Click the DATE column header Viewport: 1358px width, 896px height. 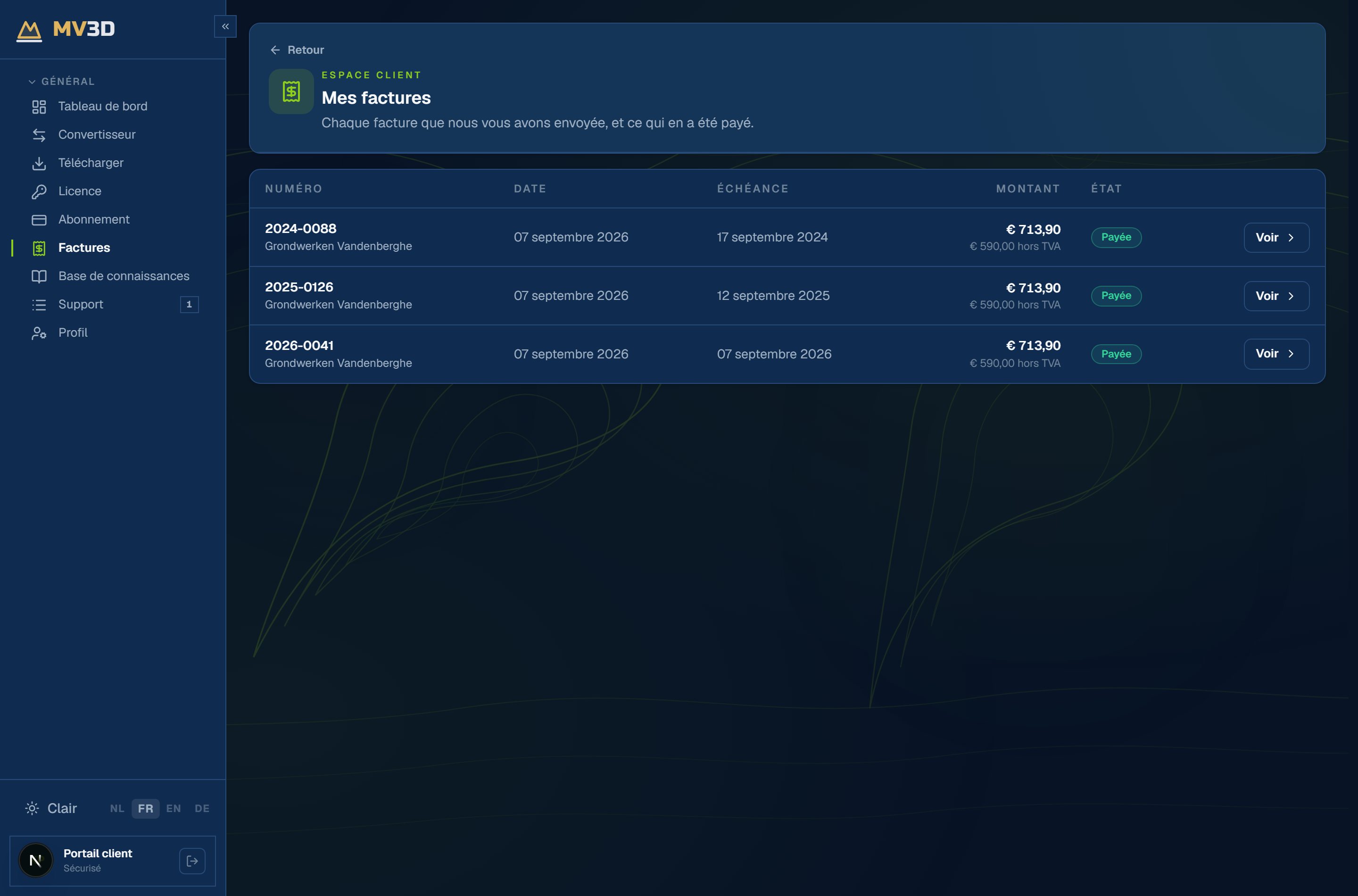coord(530,189)
